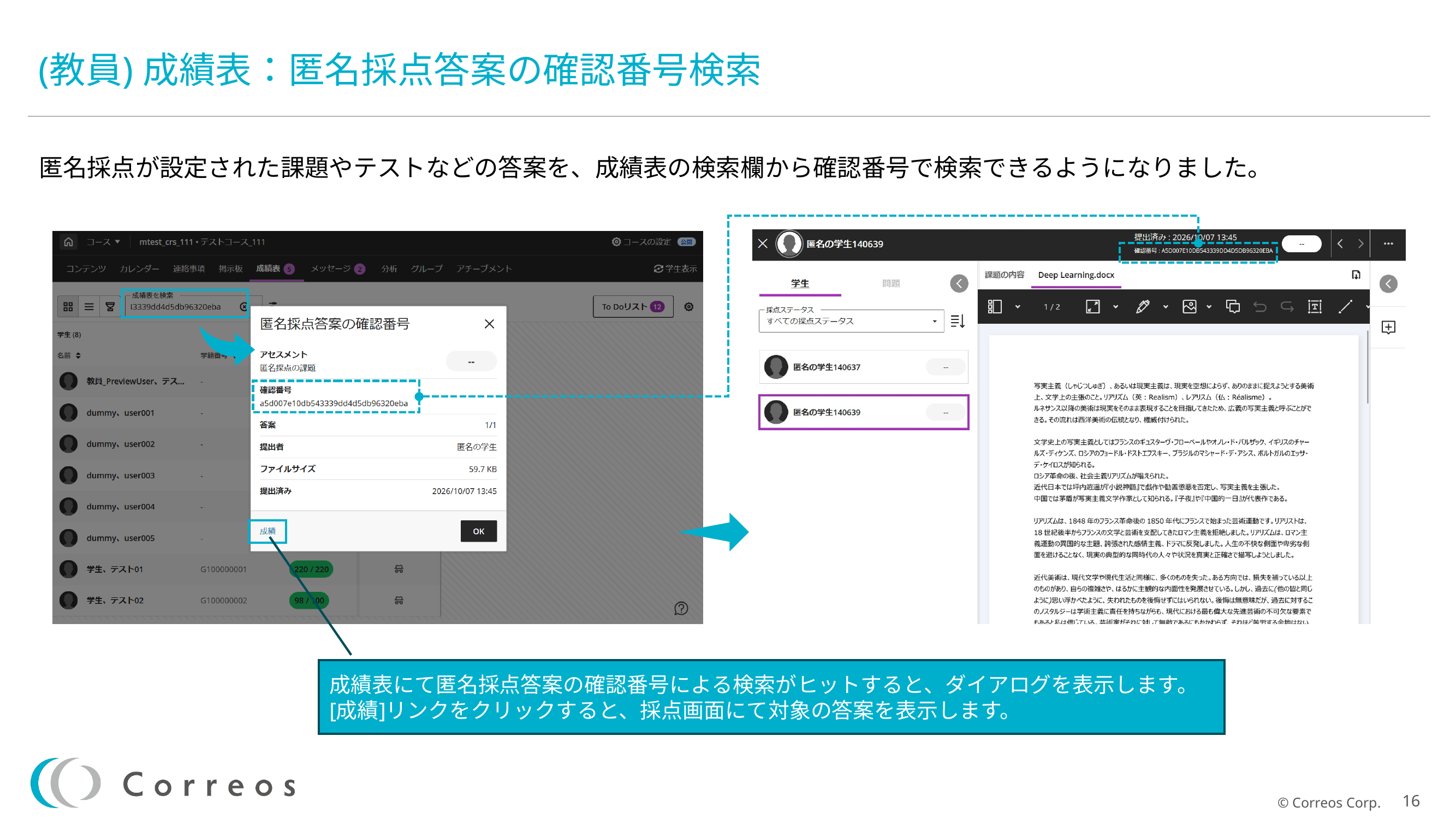Click the add feedback plus icon
This screenshot has height=819, width=1456.
click(1388, 327)
